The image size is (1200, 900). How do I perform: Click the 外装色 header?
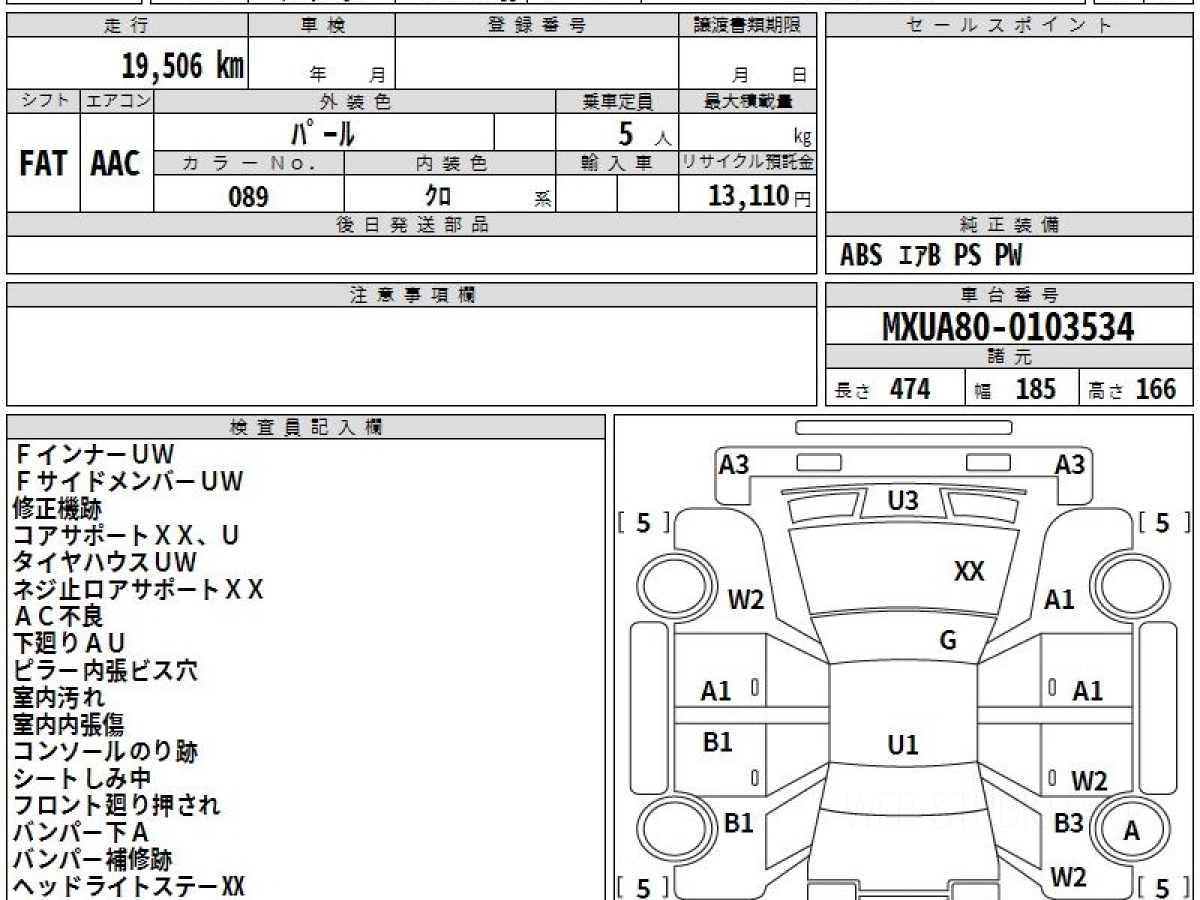pos(355,101)
